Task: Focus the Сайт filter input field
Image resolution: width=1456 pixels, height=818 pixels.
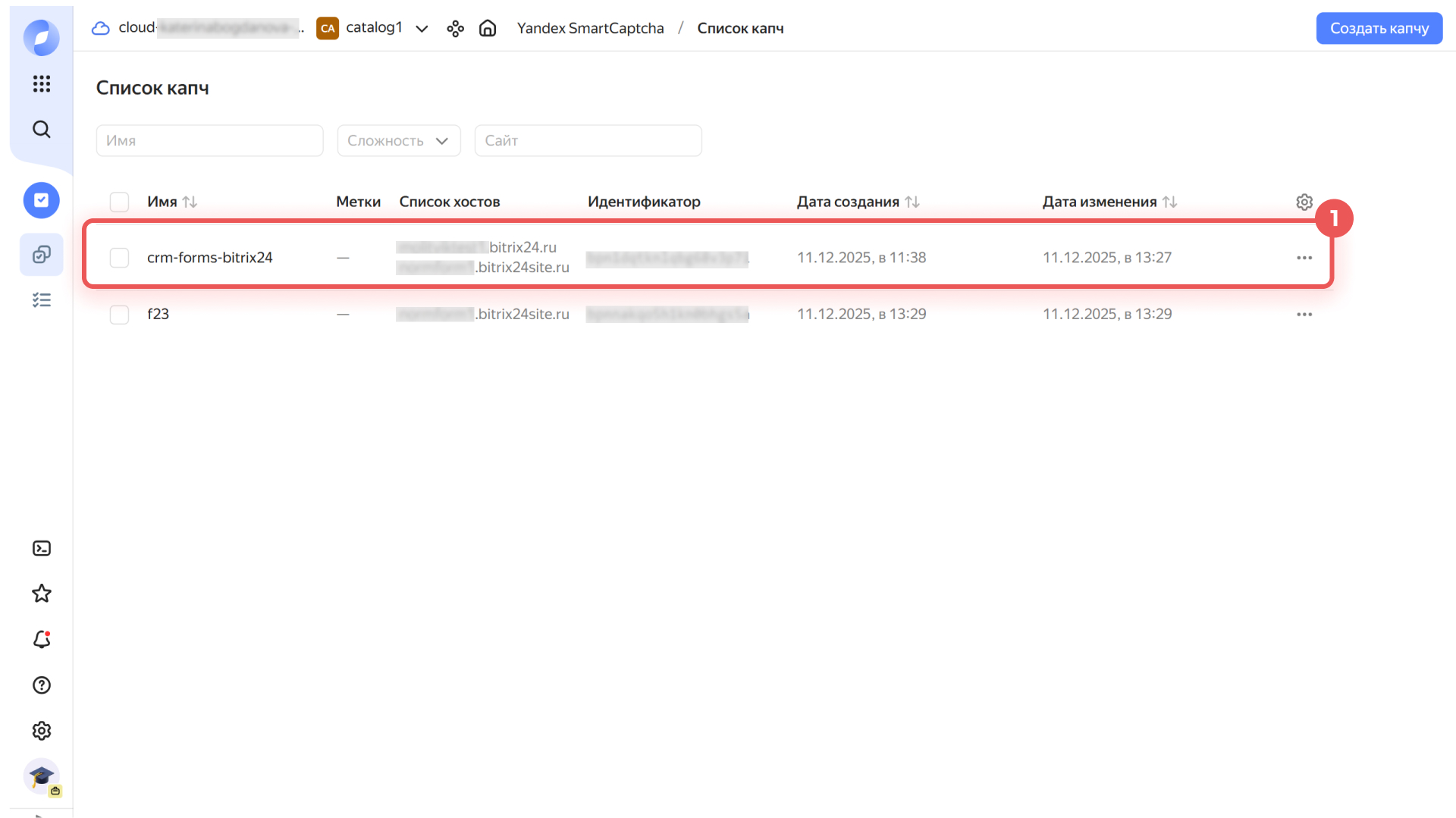Action: coord(588,141)
